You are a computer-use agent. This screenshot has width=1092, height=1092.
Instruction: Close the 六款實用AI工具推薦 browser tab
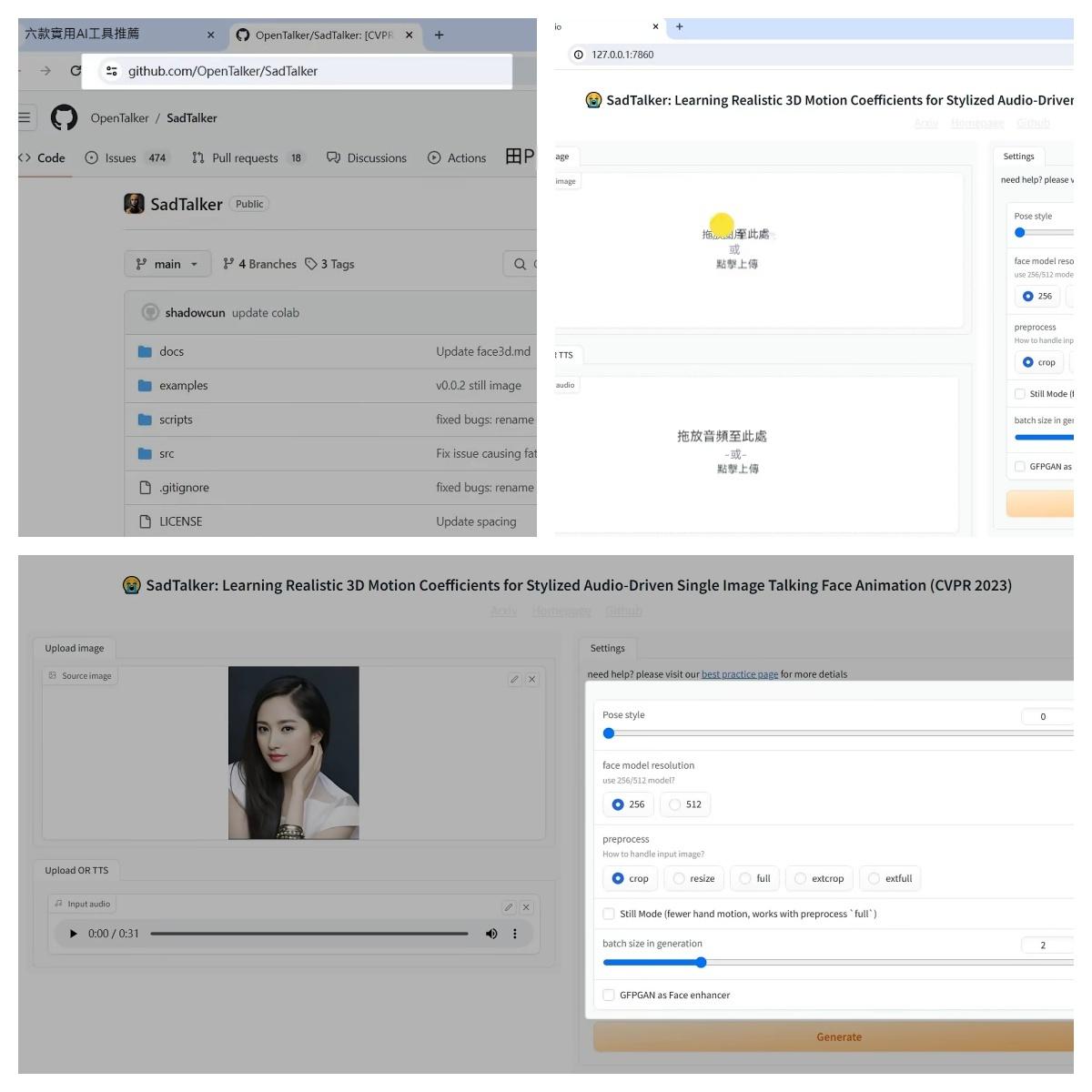(x=211, y=35)
